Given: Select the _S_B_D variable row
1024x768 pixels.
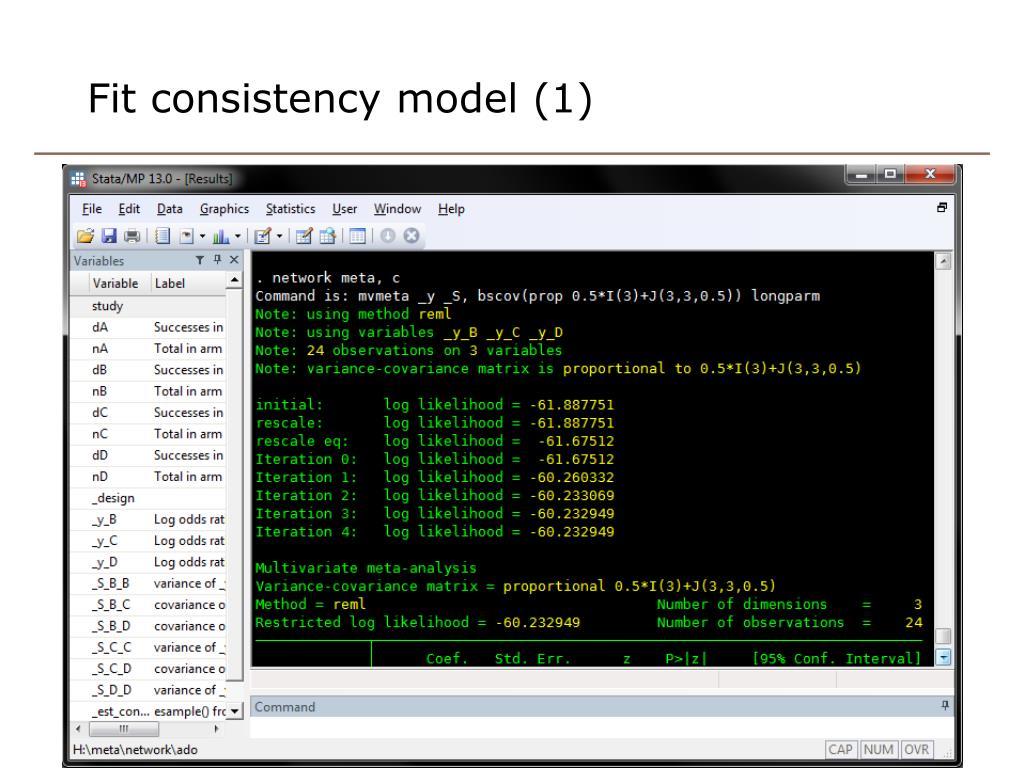Looking at the screenshot, I should pyautogui.click(x=149, y=626).
